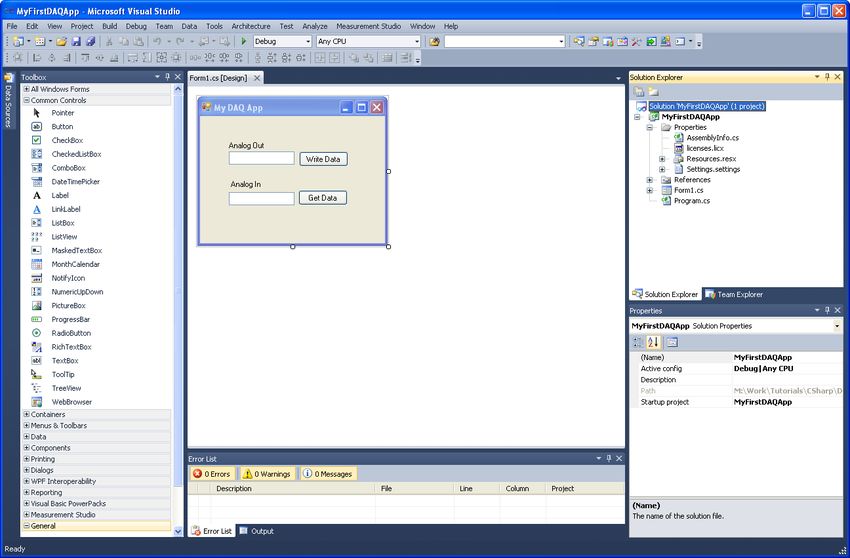Pin the Toolbox panel with auto-hide pushpin
This screenshot has height=558, width=850.
168,77
